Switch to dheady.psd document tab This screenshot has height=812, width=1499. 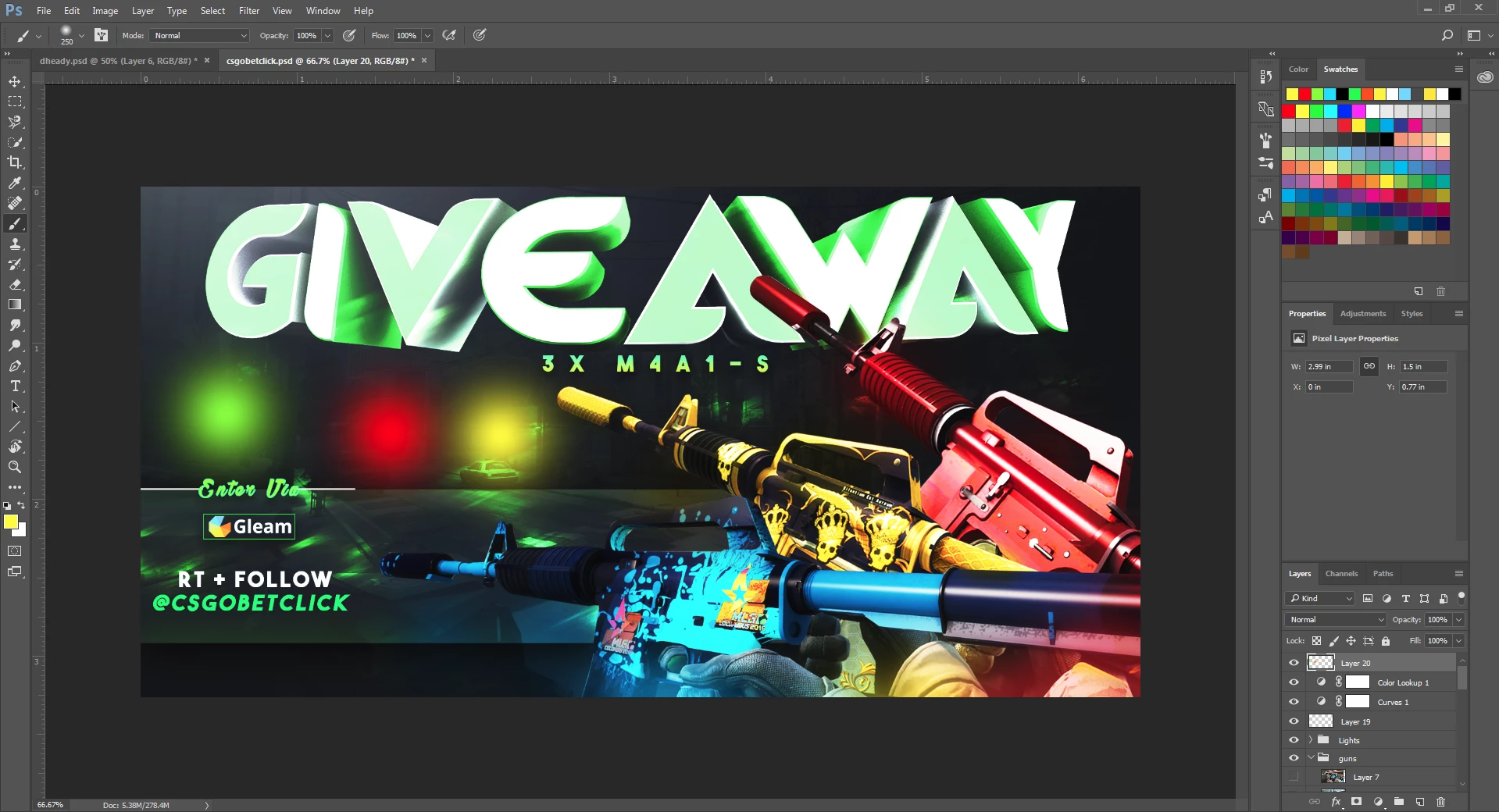(x=118, y=60)
